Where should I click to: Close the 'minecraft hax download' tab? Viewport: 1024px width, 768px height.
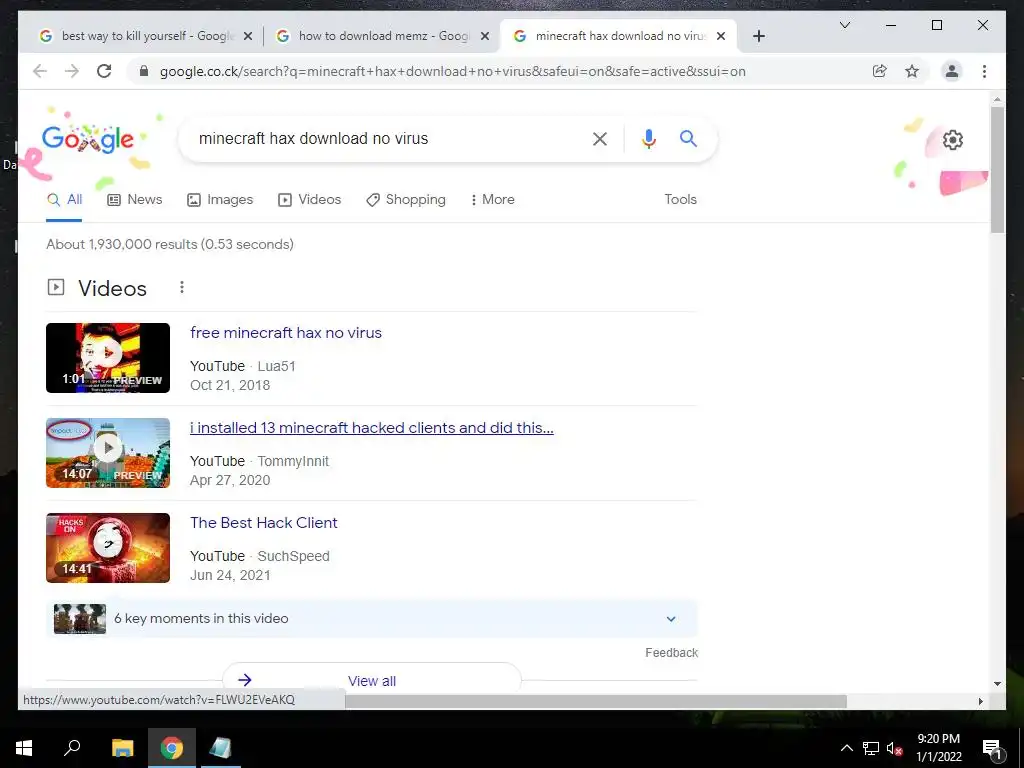(721, 36)
